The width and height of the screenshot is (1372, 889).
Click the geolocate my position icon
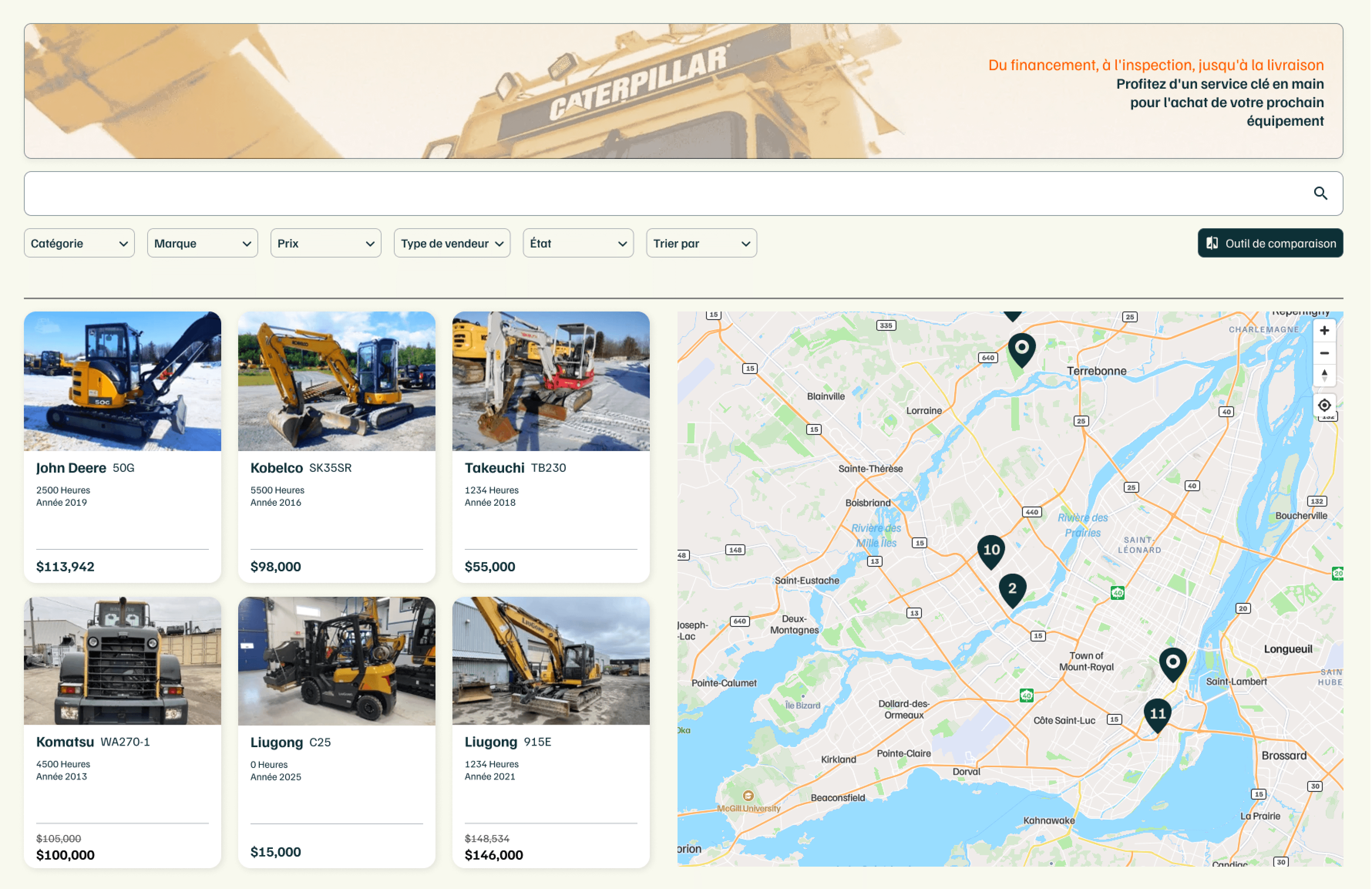coord(1324,405)
